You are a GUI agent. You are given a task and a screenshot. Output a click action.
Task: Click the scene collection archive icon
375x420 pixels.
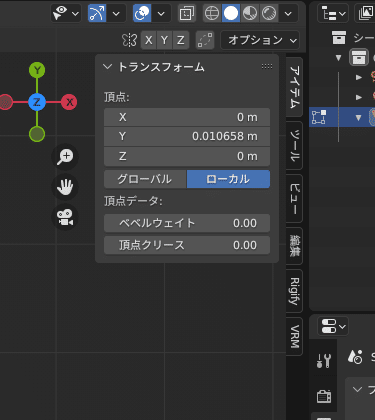tap(339, 37)
